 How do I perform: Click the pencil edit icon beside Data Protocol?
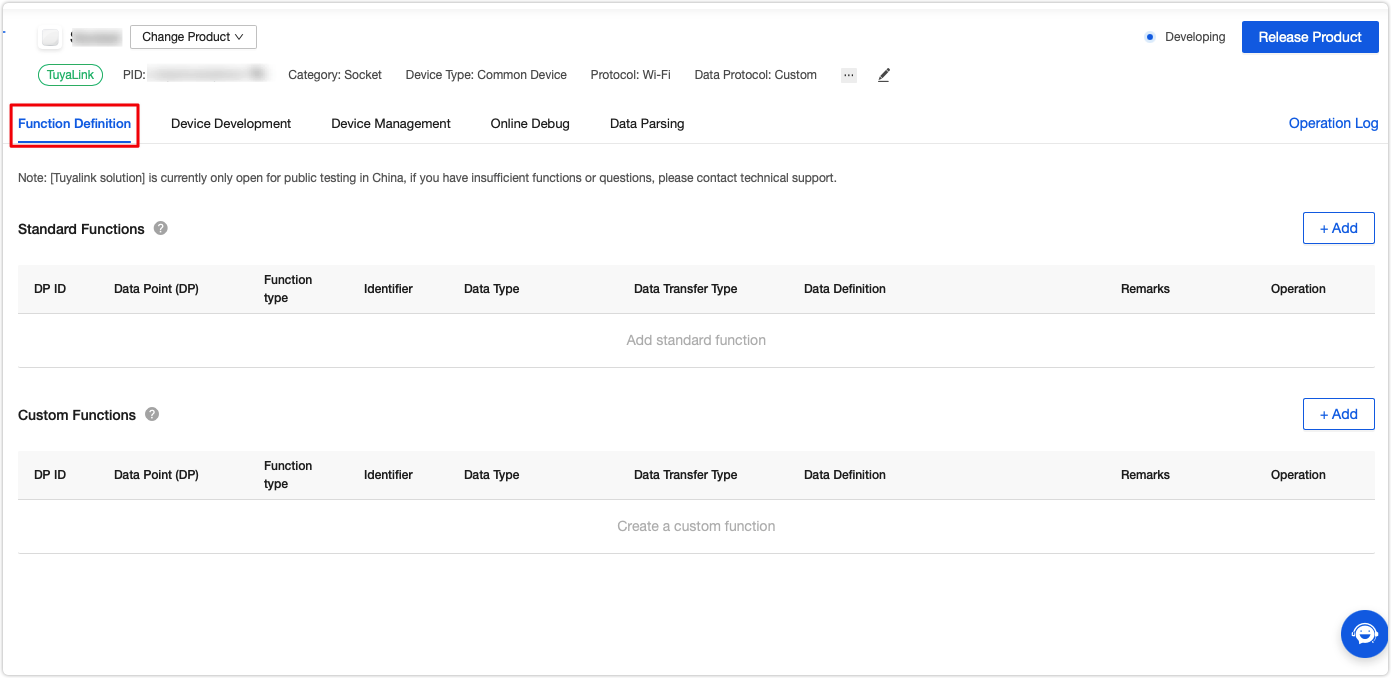point(884,75)
